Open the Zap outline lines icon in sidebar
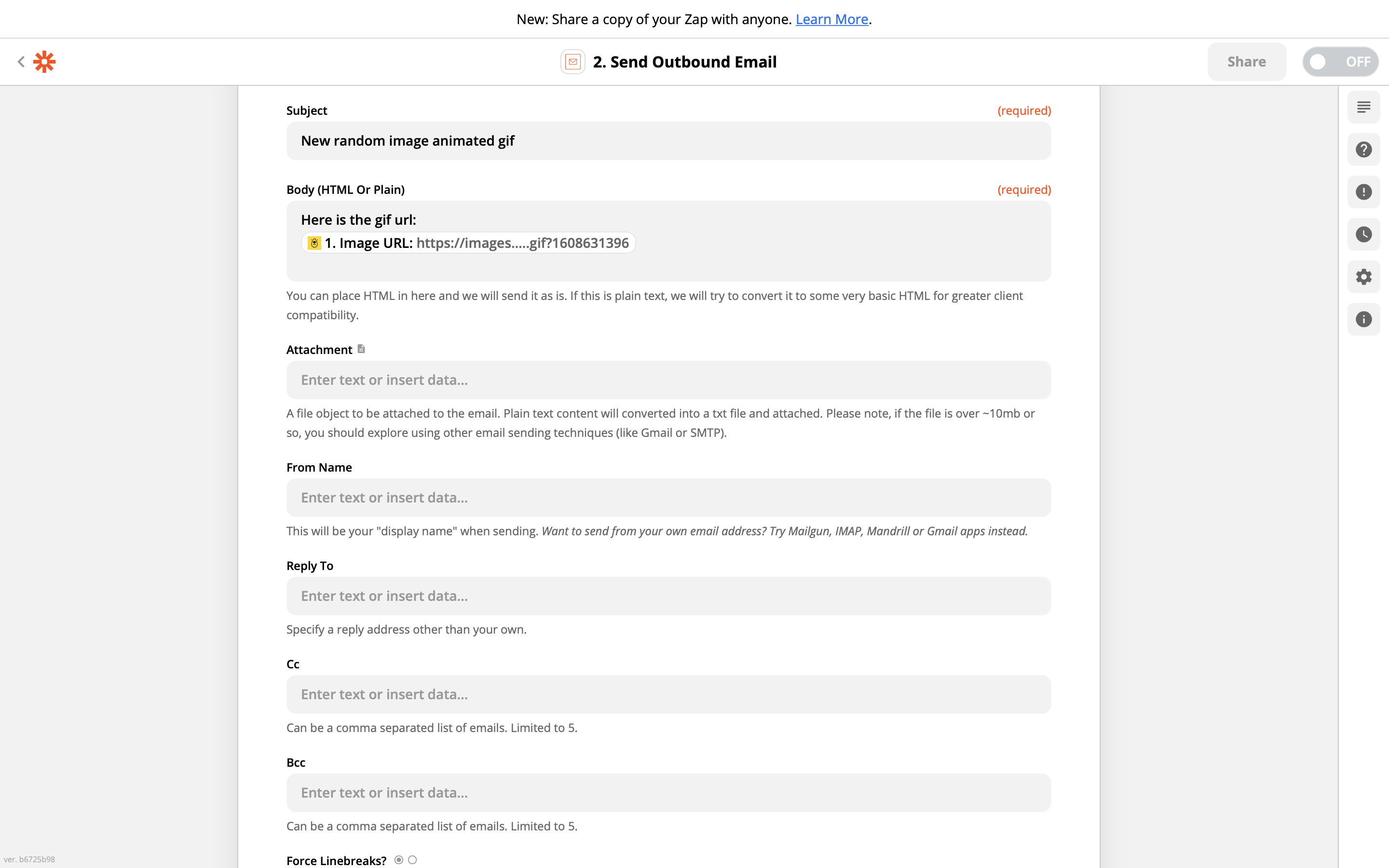 point(1363,107)
